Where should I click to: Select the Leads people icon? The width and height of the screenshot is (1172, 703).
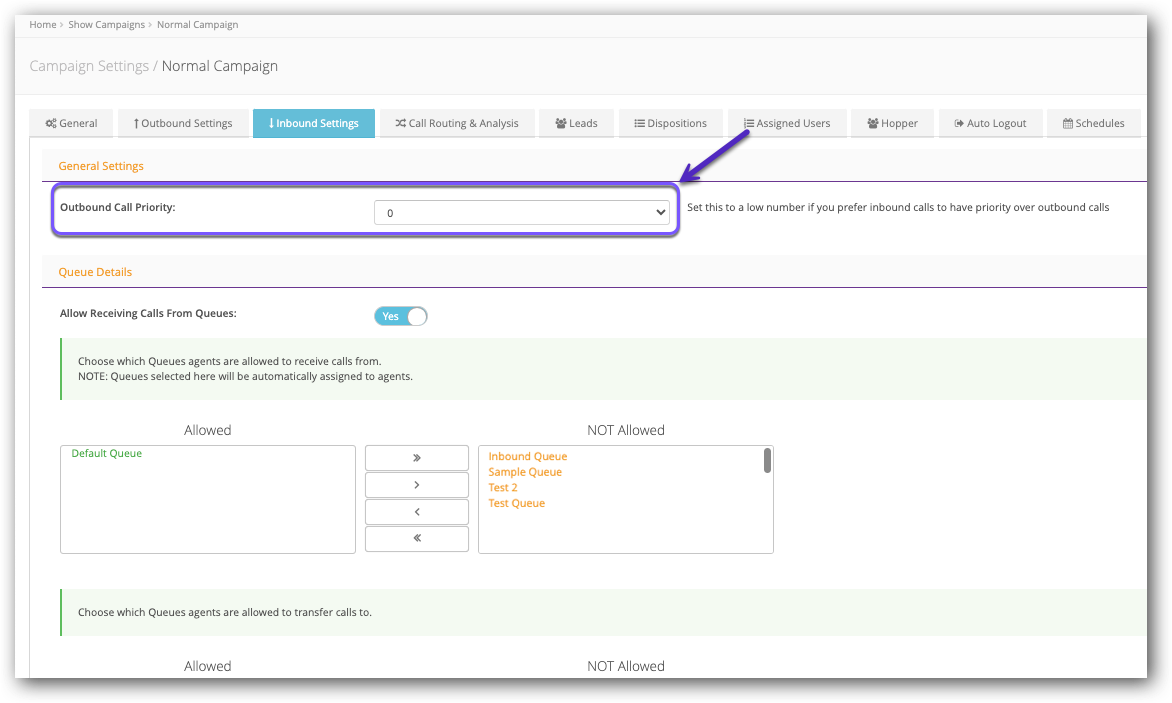[561, 123]
